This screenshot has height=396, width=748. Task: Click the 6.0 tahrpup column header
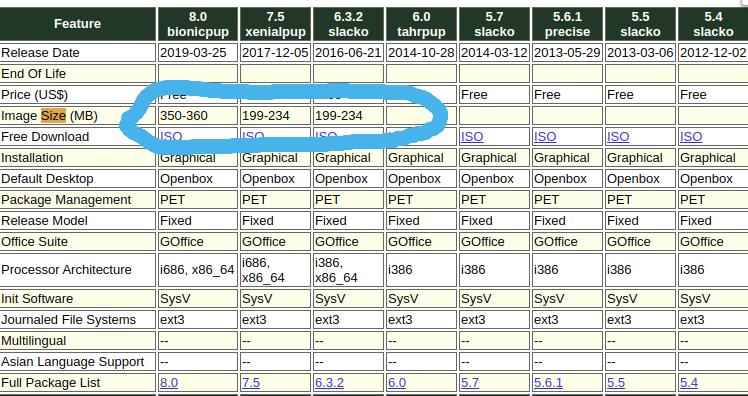(421, 24)
